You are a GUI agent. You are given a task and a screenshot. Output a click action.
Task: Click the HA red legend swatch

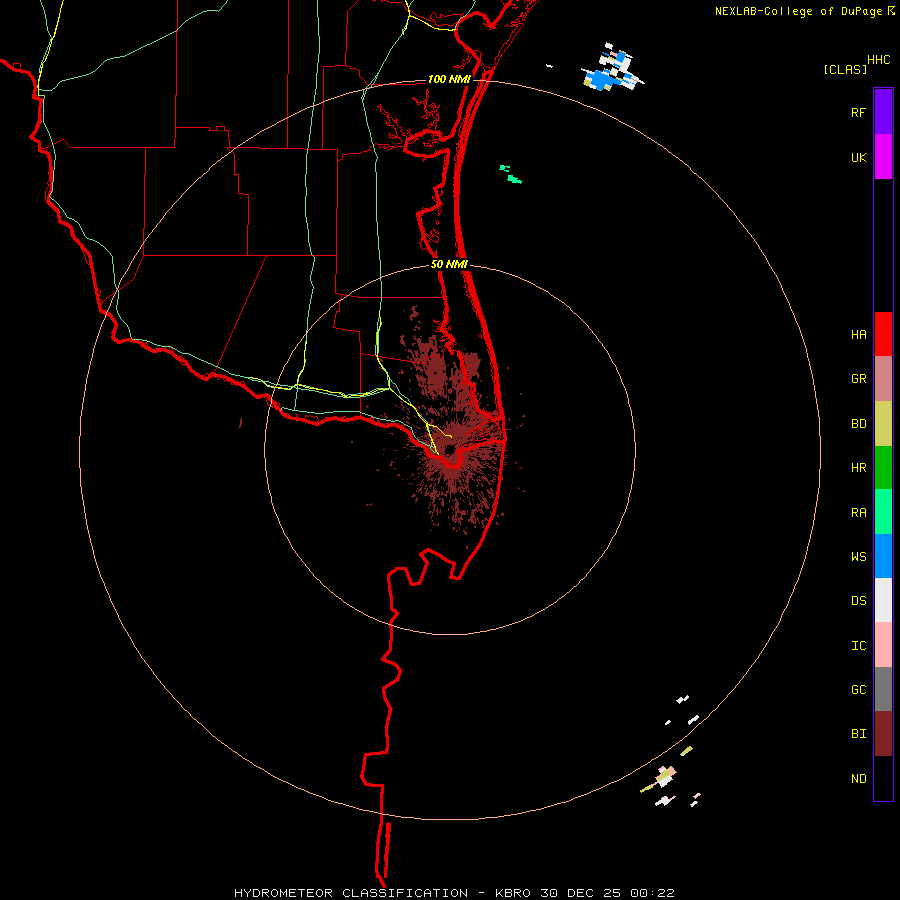point(883,334)
